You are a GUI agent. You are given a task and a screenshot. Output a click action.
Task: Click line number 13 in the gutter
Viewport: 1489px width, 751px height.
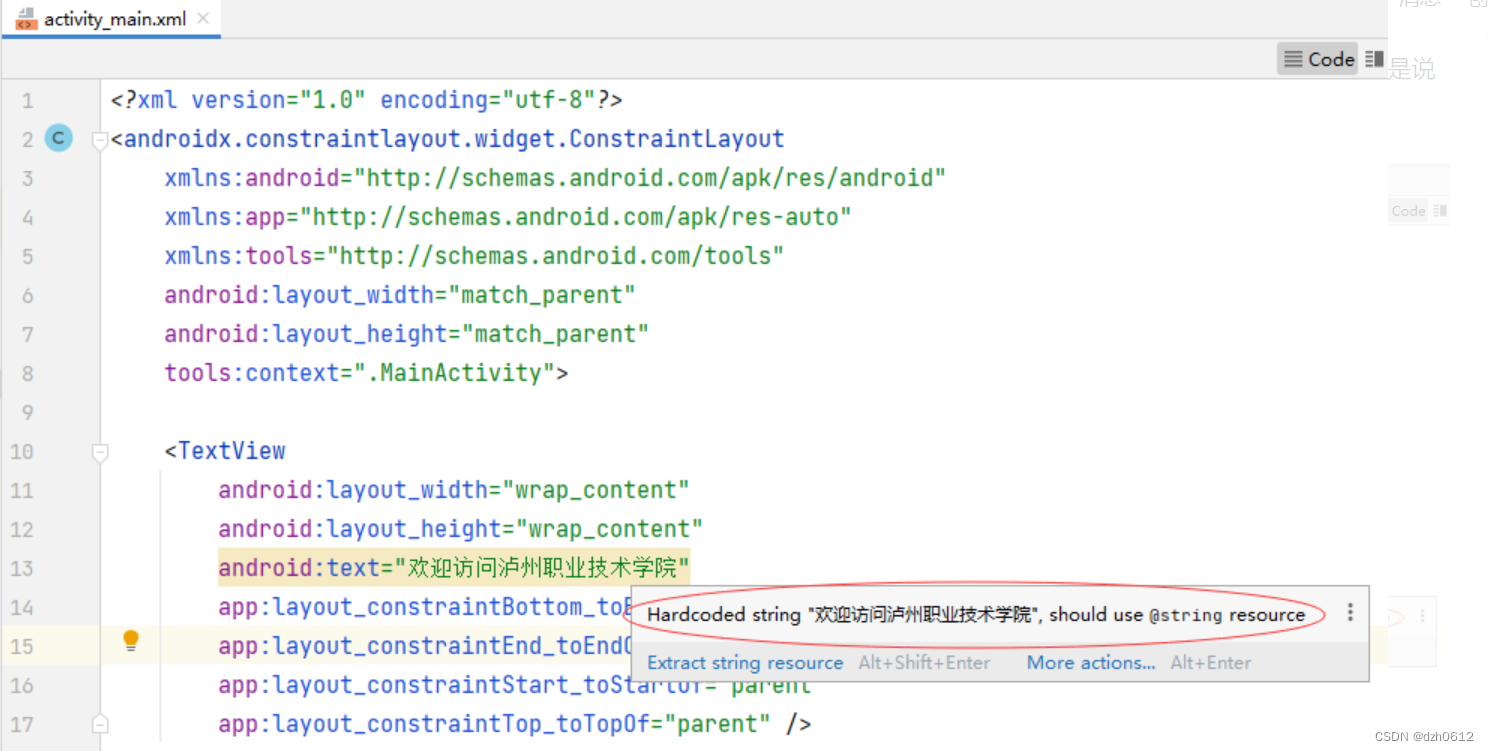tap(22, 568)
